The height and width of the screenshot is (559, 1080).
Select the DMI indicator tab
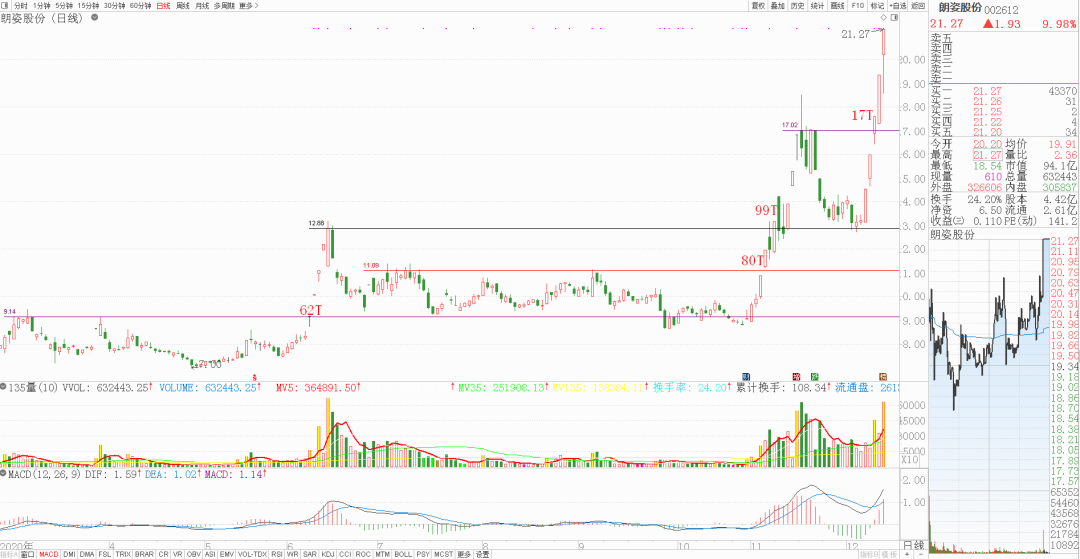pos(69,554)
